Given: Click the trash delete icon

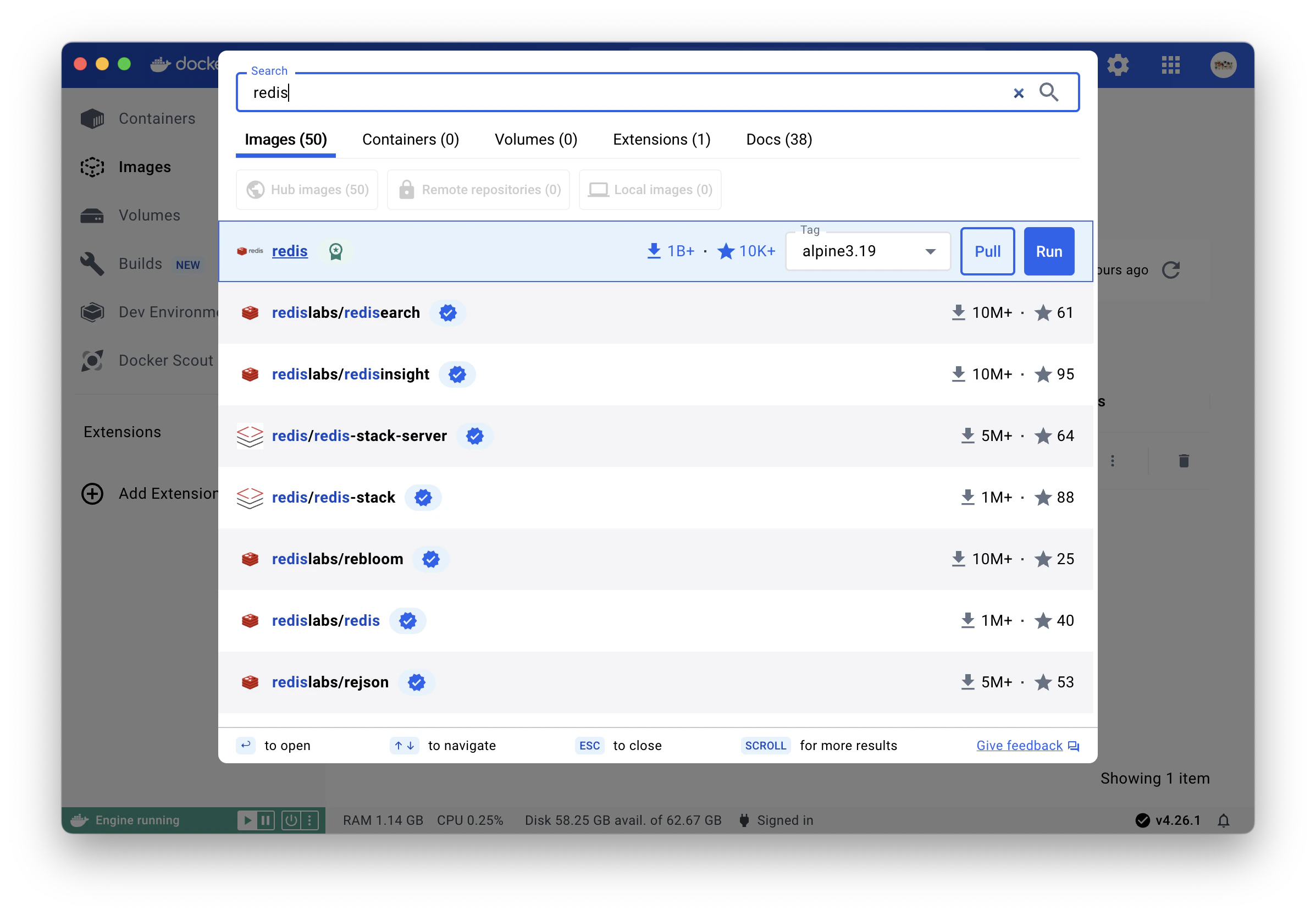Looking at the screenshot, I should (x=1184, y=460).
